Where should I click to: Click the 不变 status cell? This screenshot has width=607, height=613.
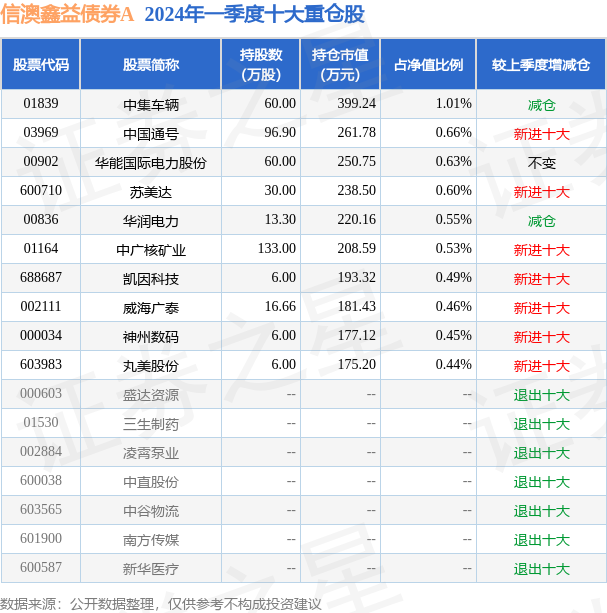pos(541,163)
